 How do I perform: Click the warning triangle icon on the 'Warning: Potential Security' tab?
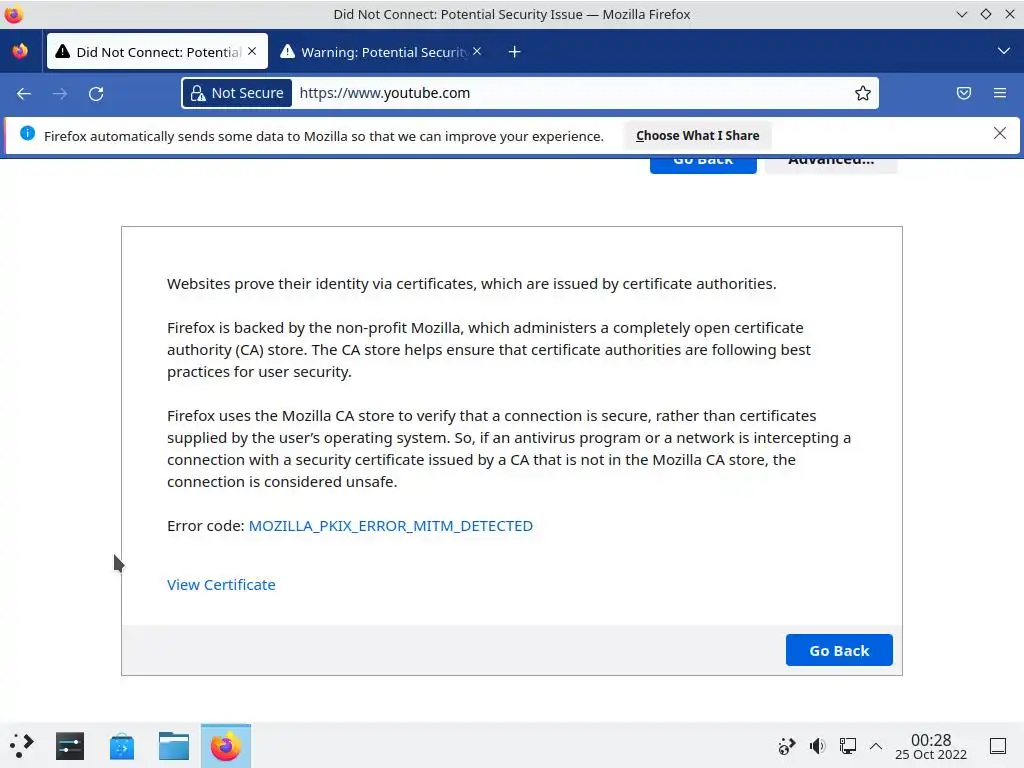coord(287,52)
